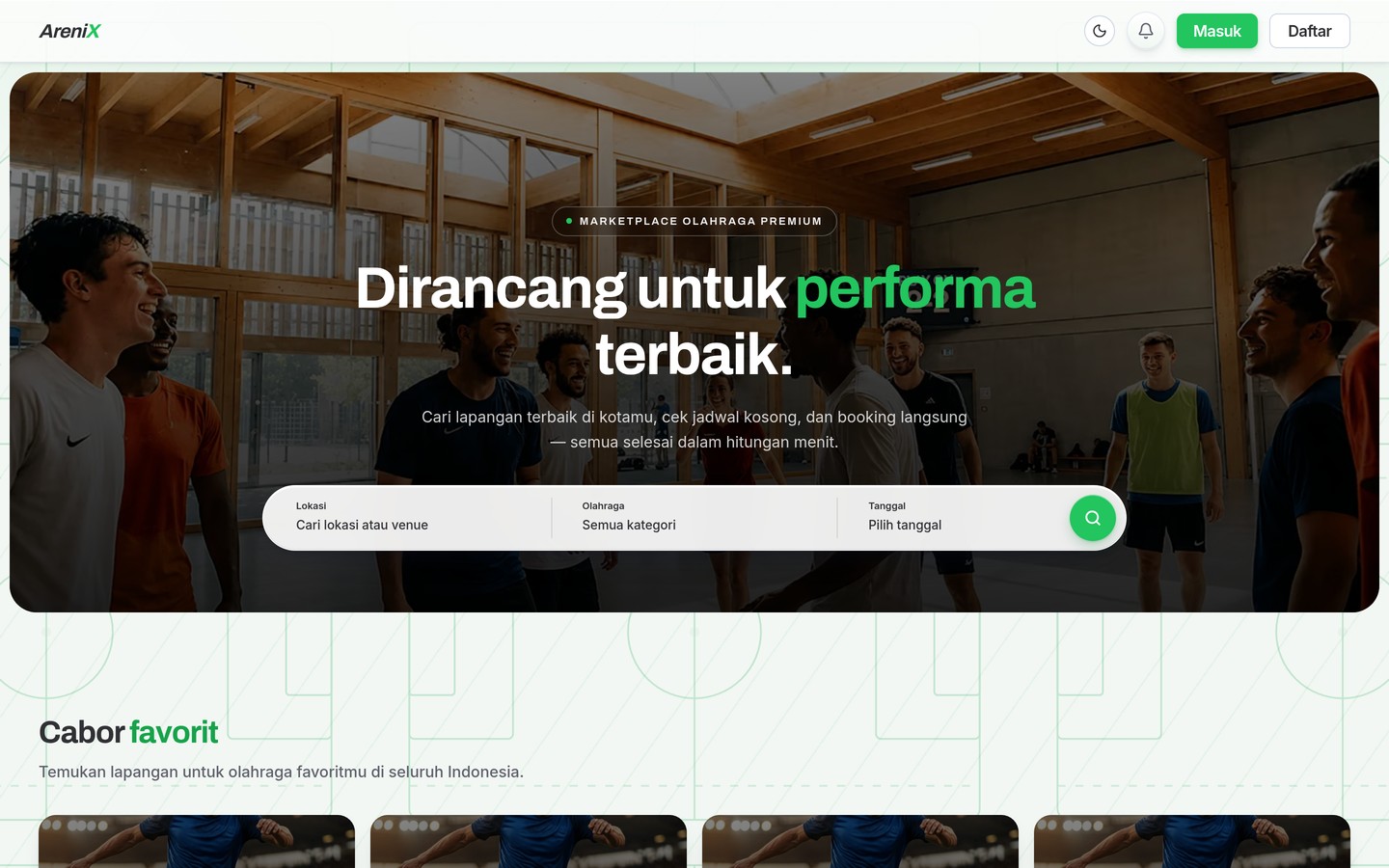Click the "Temukan lapangan untuk olahraga favoritmu" subtitle

(x=281, y=772)
